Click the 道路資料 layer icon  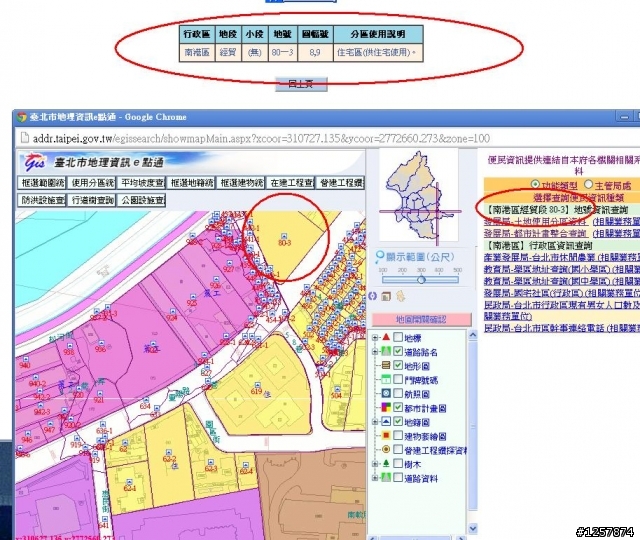(x=386, y=477)
